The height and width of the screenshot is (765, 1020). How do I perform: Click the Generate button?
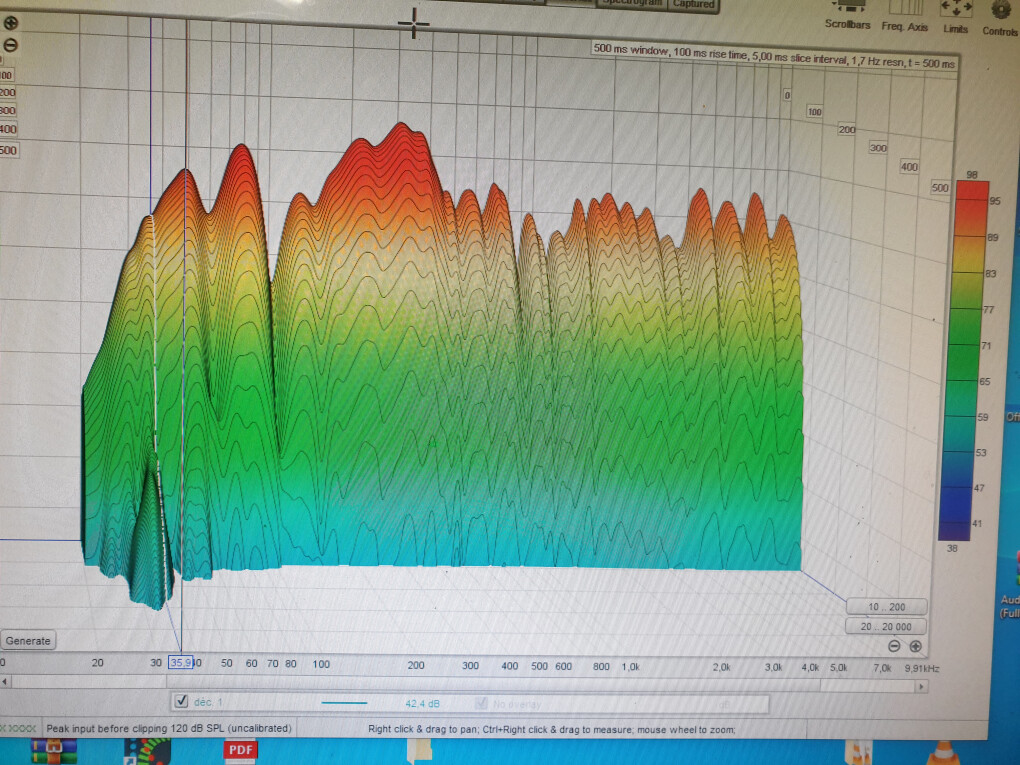point(28,641)
